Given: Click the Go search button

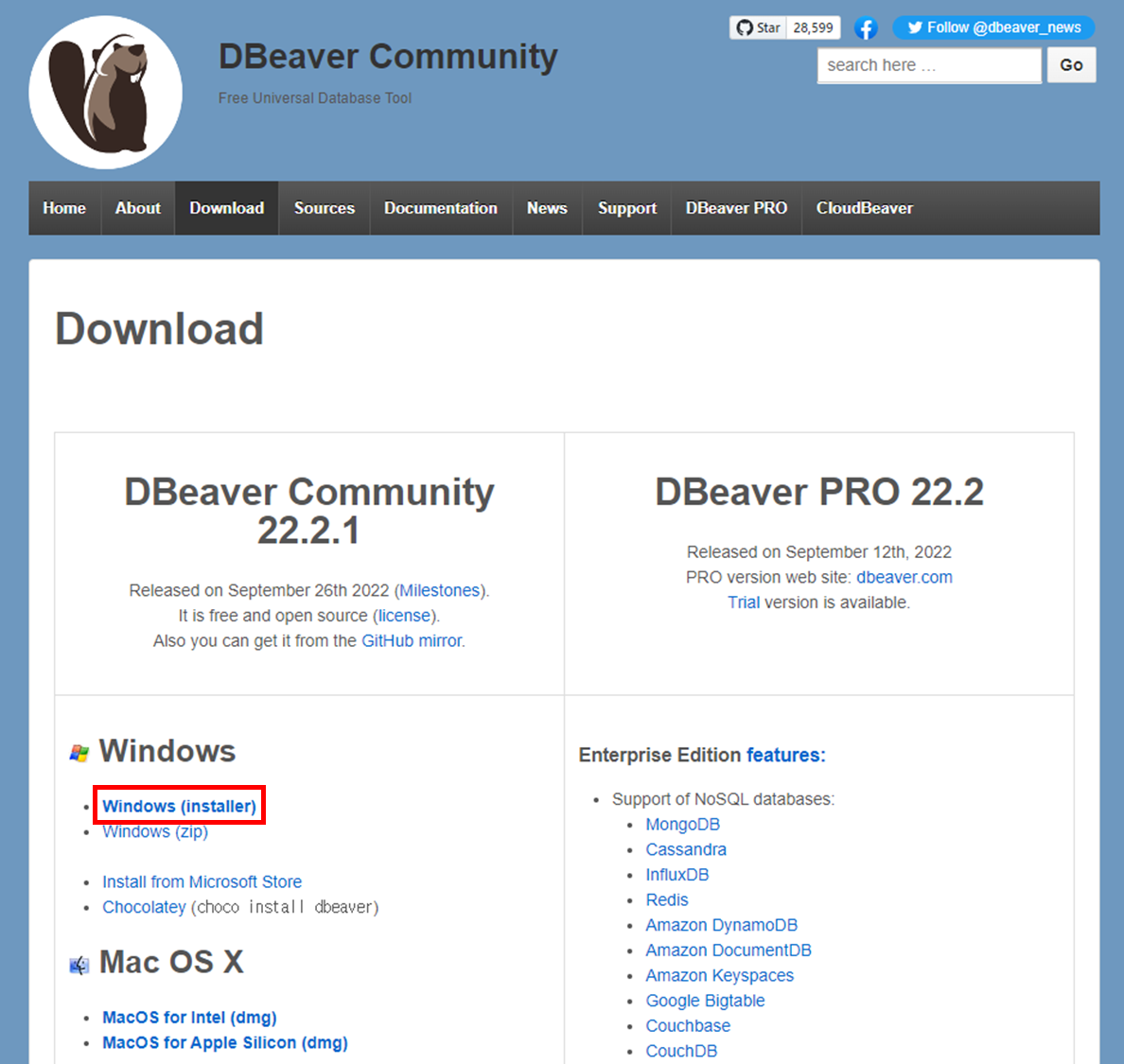Looking at the screenshot, I should [x=1071, y=65].
